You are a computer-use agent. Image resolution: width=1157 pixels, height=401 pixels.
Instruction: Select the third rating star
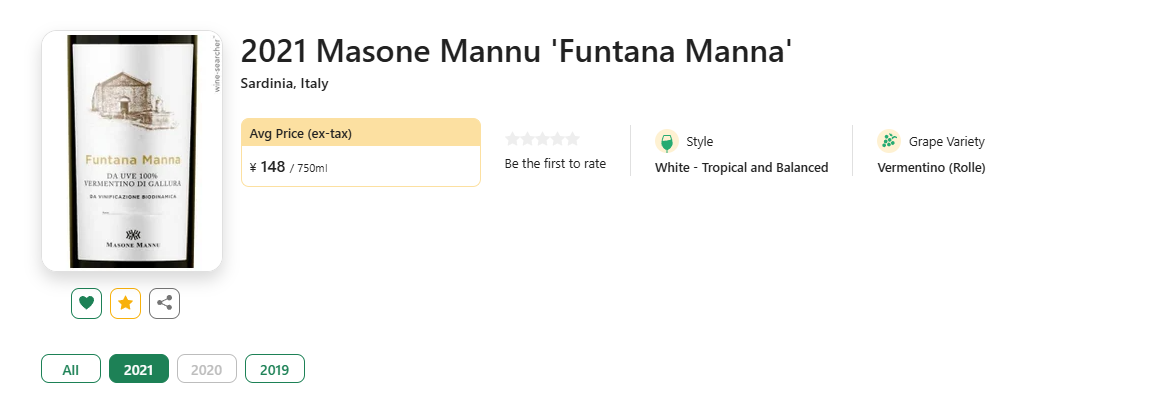[542, 139]
